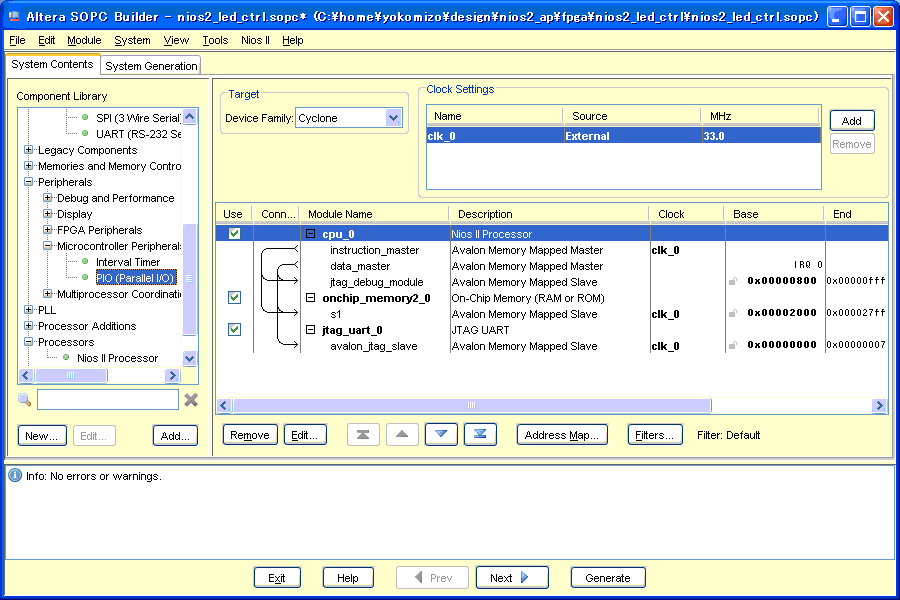Expand the PLL tree node
This screenshot has width=900, height=600.
click(x=28, y=310)
